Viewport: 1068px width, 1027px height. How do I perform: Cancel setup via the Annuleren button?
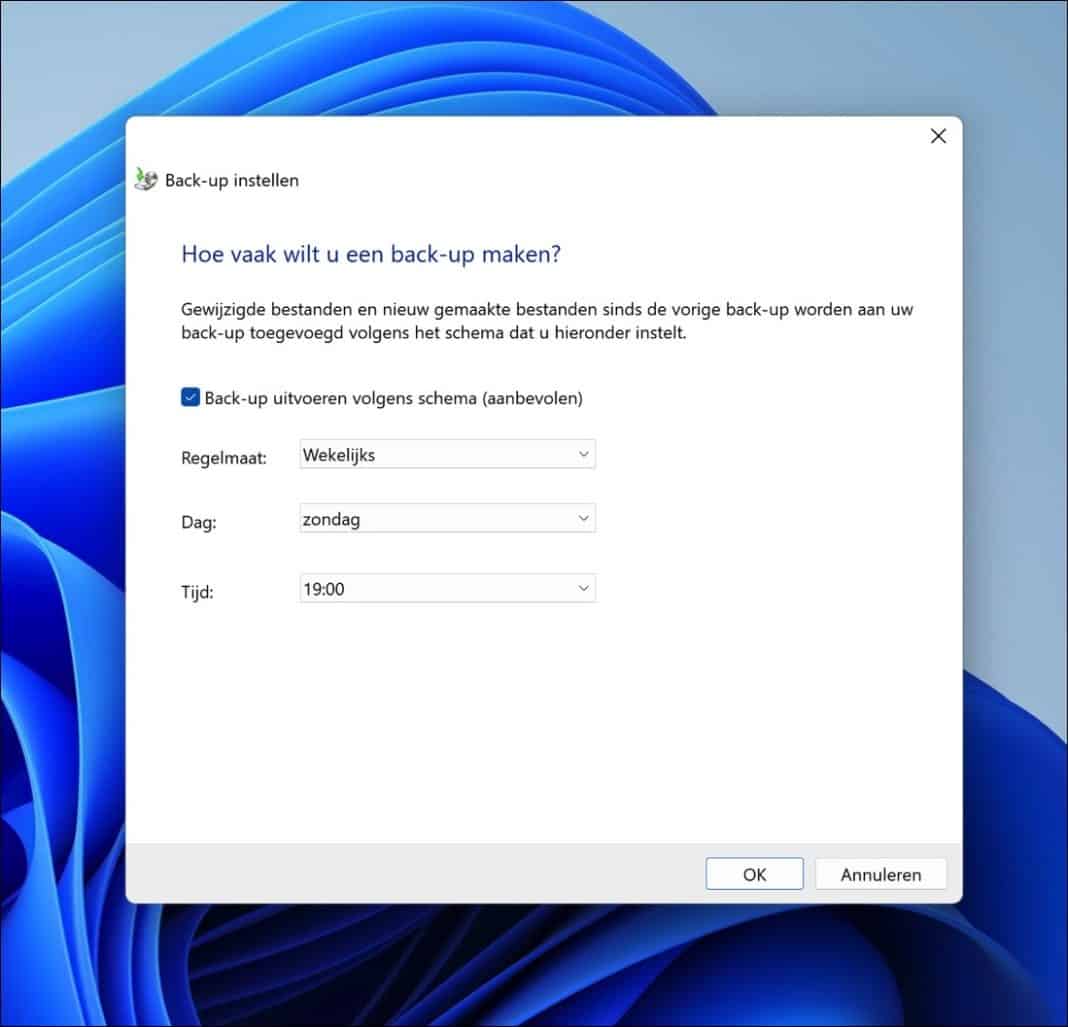click(x=880, y=873)
